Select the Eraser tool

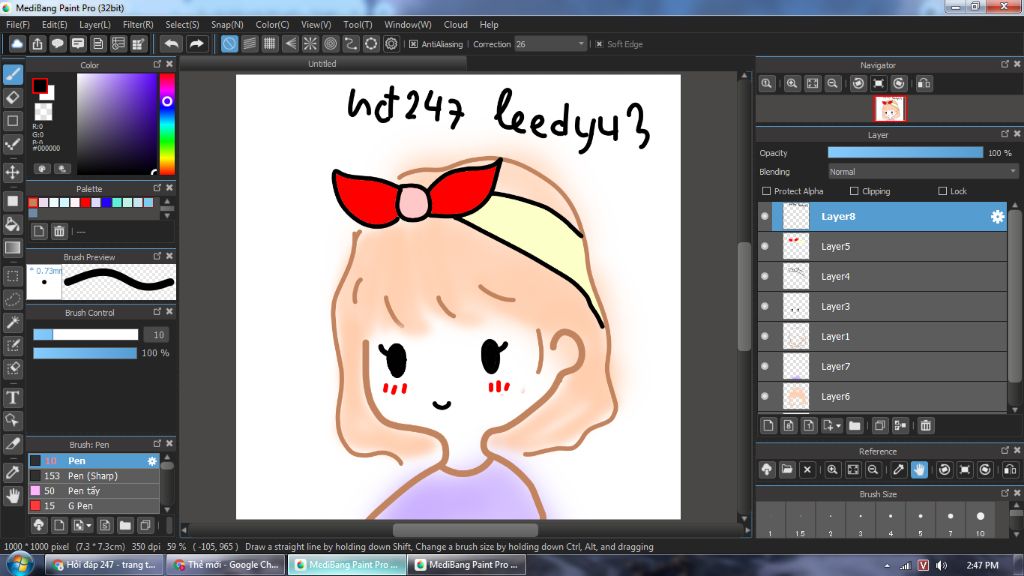click(x=13, y=98)
